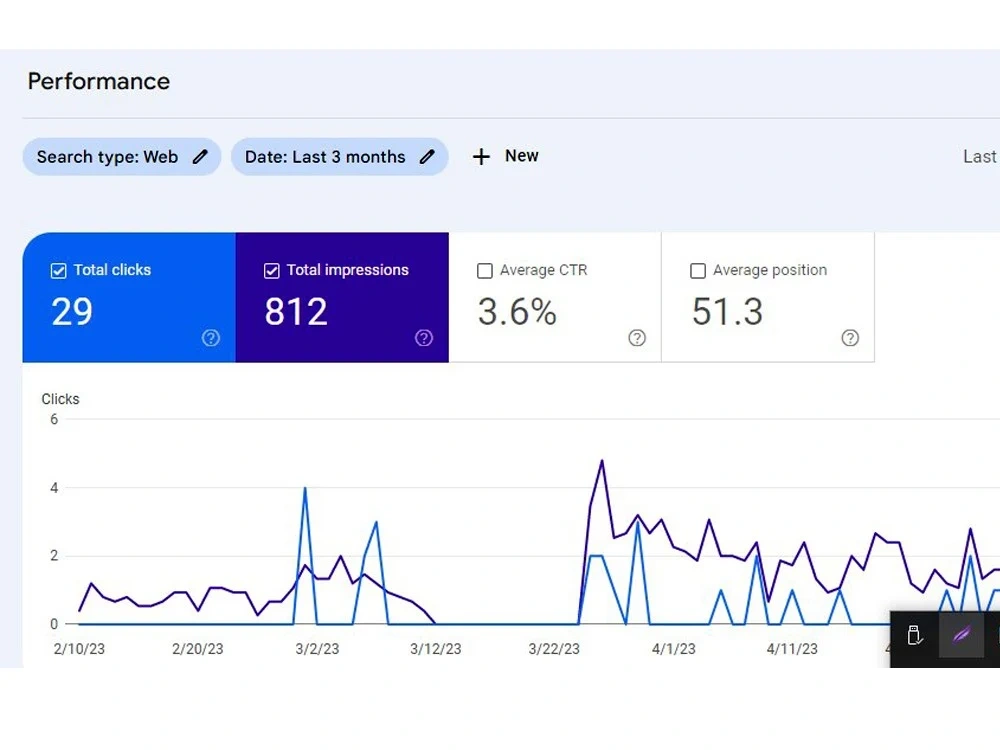Click the y-axis value 4 label
The image size is (1000, 750).
(54, 488)
